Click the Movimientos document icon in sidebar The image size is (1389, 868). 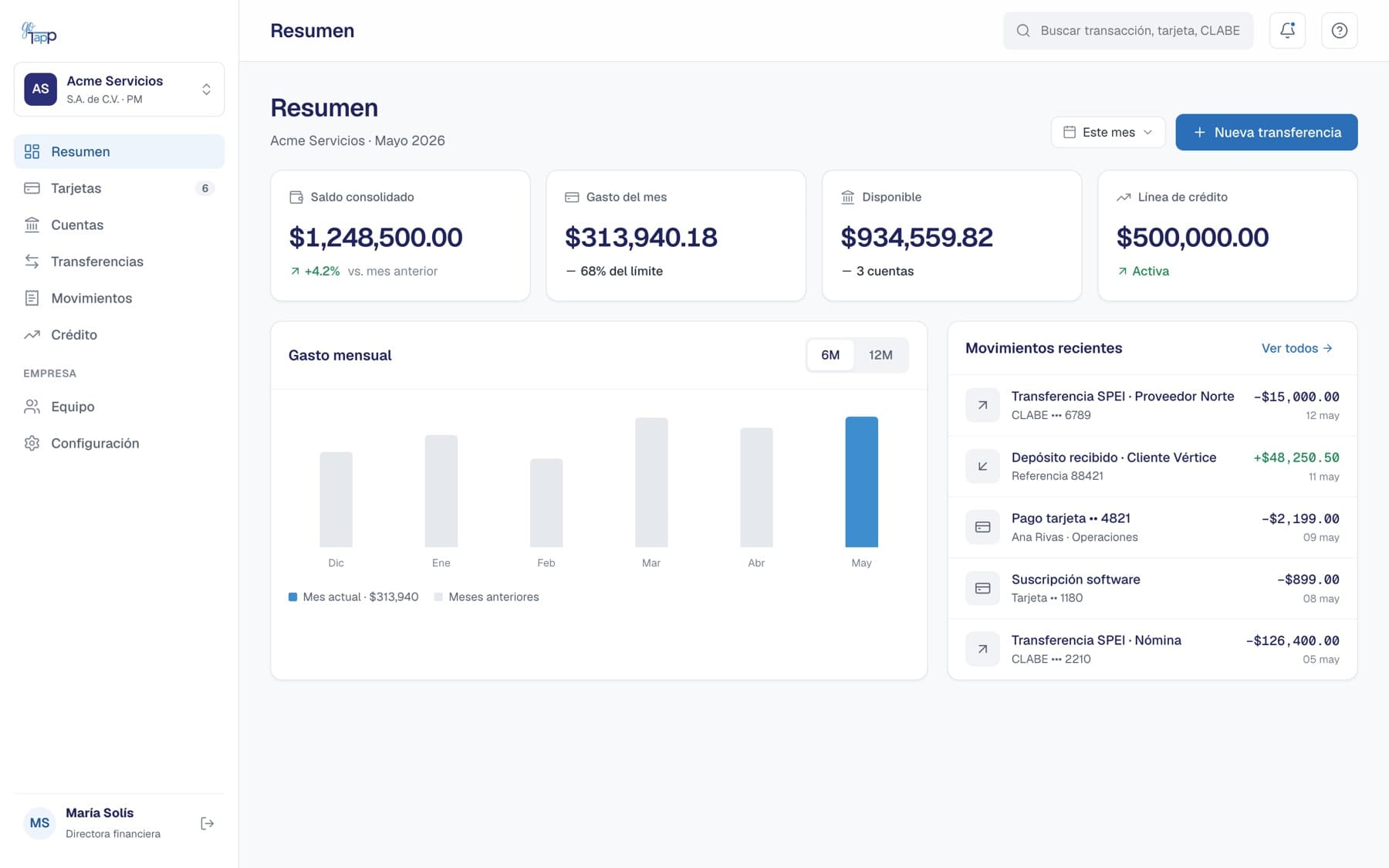tap(32, 298)
